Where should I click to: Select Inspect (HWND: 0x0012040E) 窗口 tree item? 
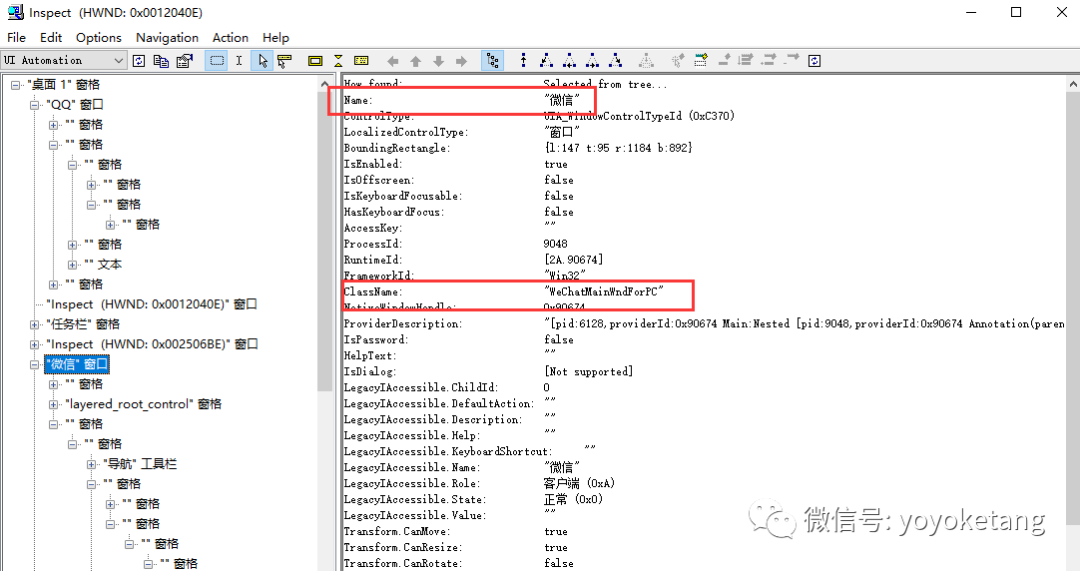[x=152, y=304]
